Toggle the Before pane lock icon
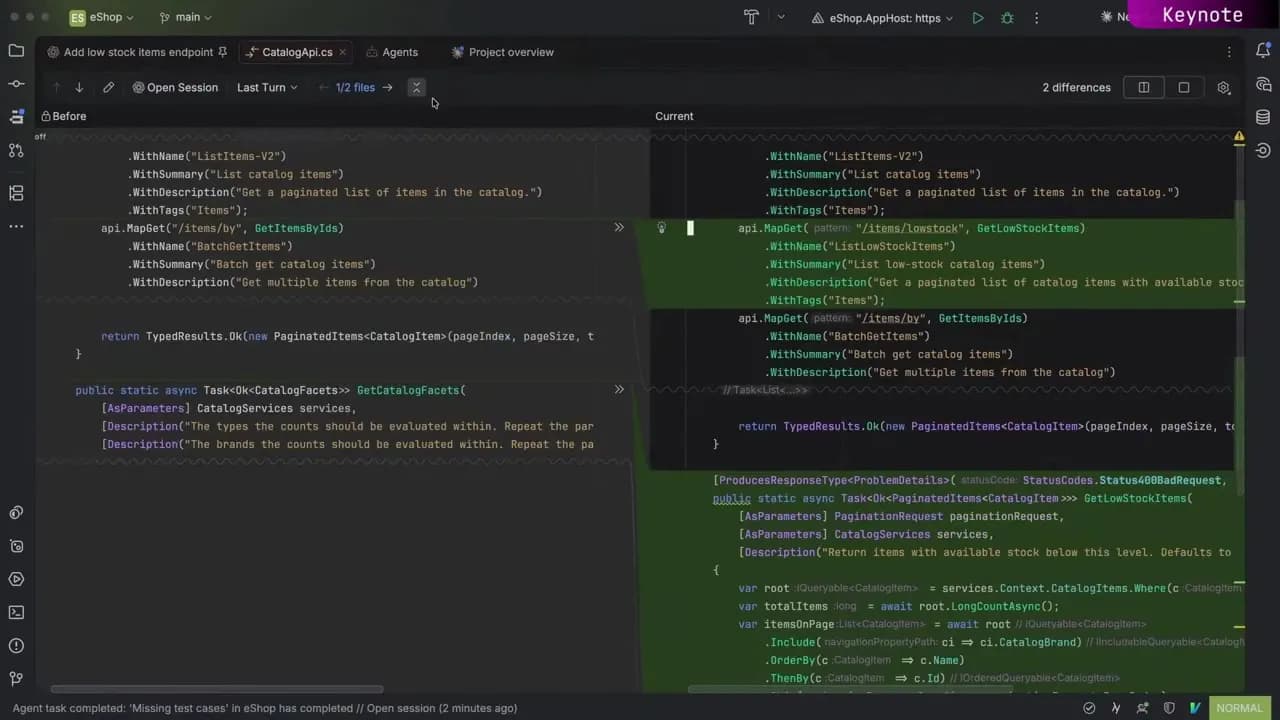 point(46,117)
